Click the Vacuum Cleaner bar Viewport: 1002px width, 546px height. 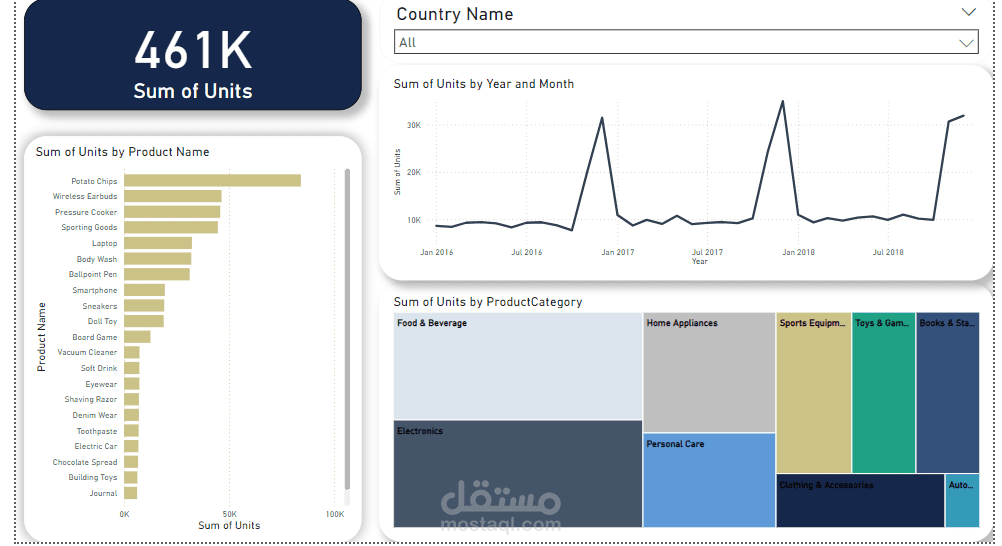pos(132,352)
